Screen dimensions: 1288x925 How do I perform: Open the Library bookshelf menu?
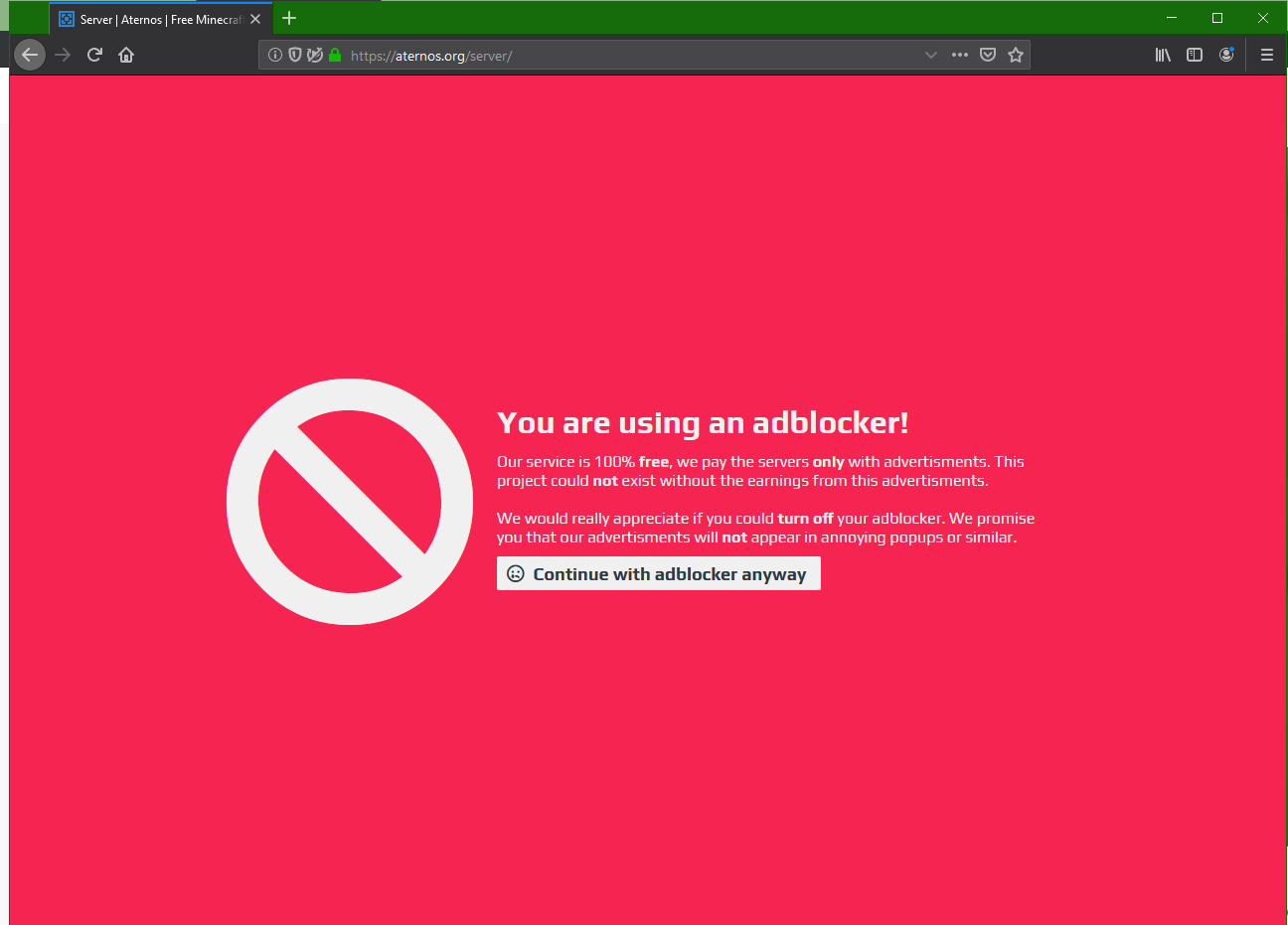coord(1163,55)
